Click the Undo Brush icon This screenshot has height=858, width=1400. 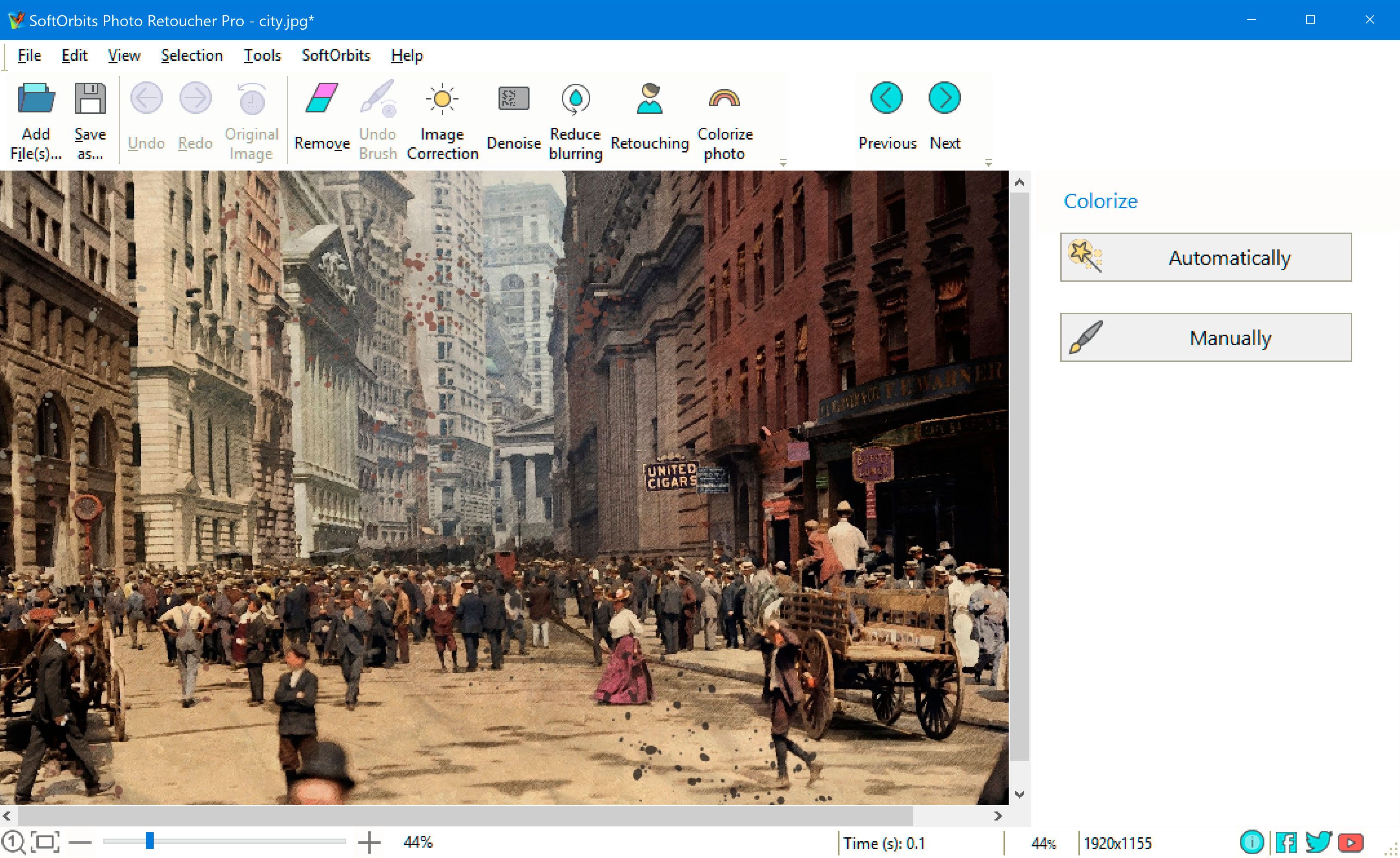tap(378, 98)
